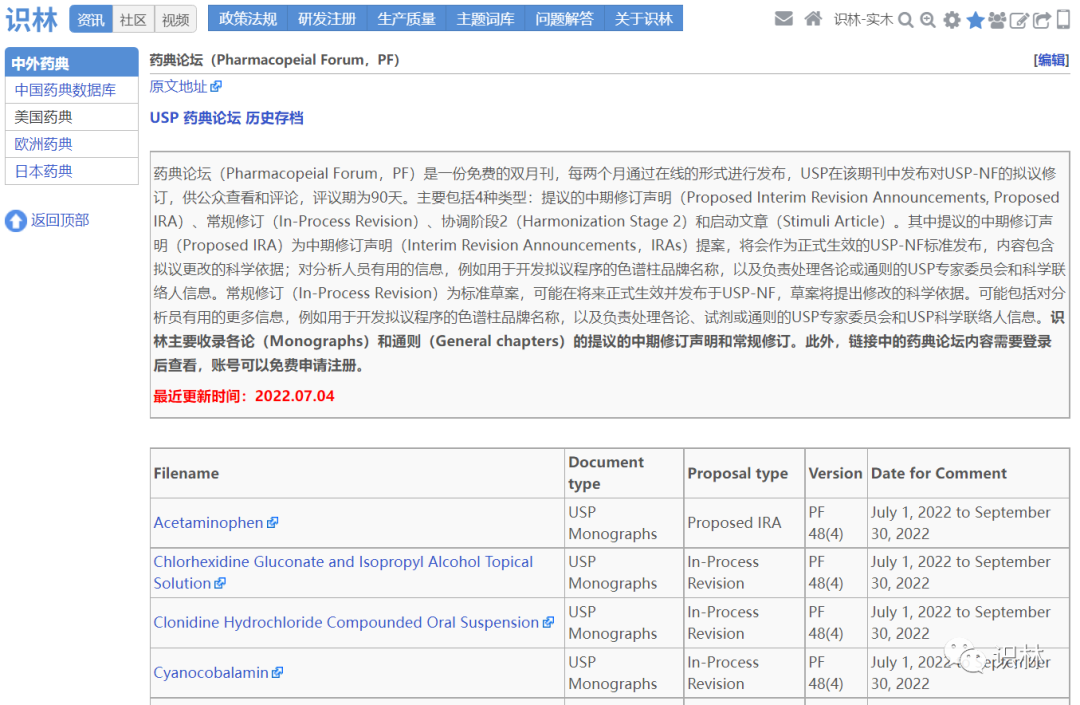Click the search magnifier icon
The height and width of the screenshot is (705, 1080).
(x=906, y=20)
